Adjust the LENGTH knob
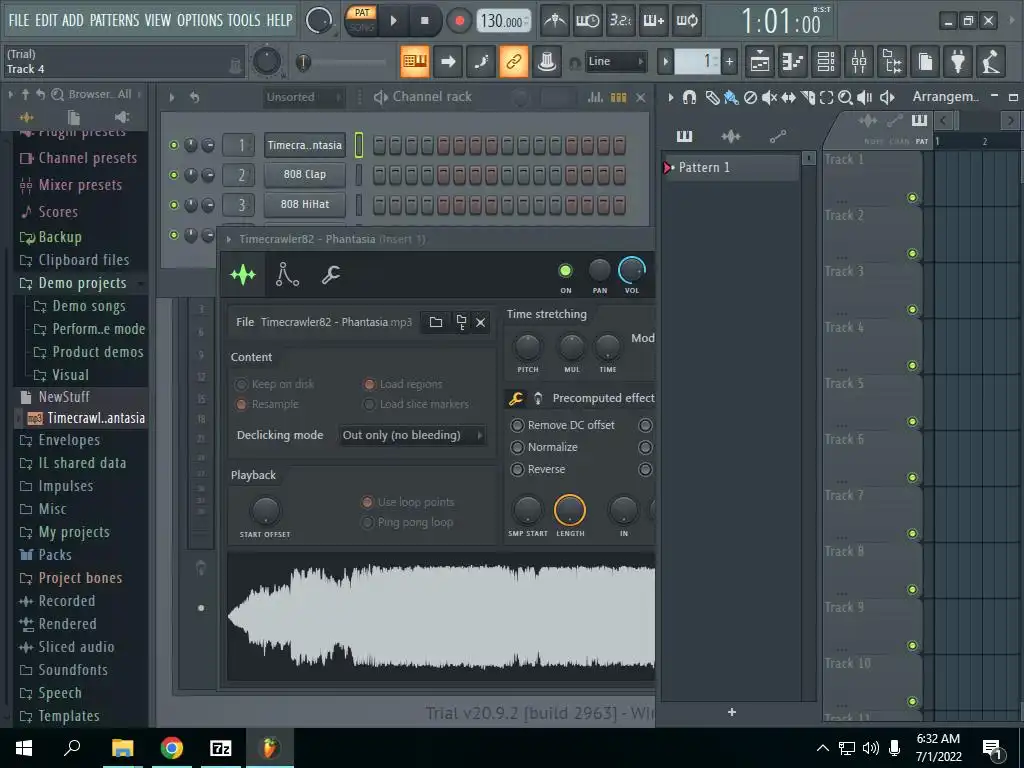Viewport: 1024px width, 768px height. pyautogui.click(x=569, y=510)
